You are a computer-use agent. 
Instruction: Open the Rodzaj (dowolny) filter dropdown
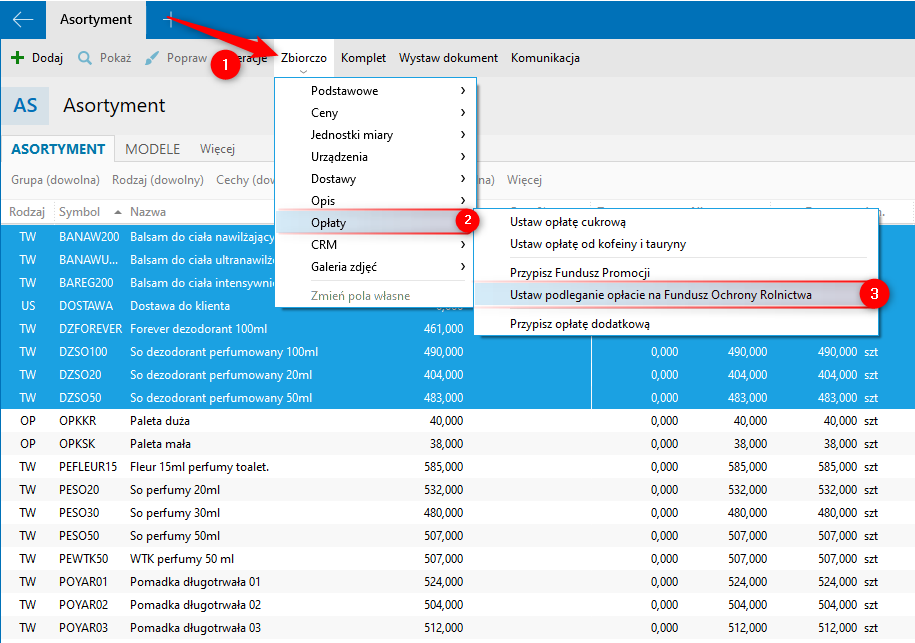(158, 180)
